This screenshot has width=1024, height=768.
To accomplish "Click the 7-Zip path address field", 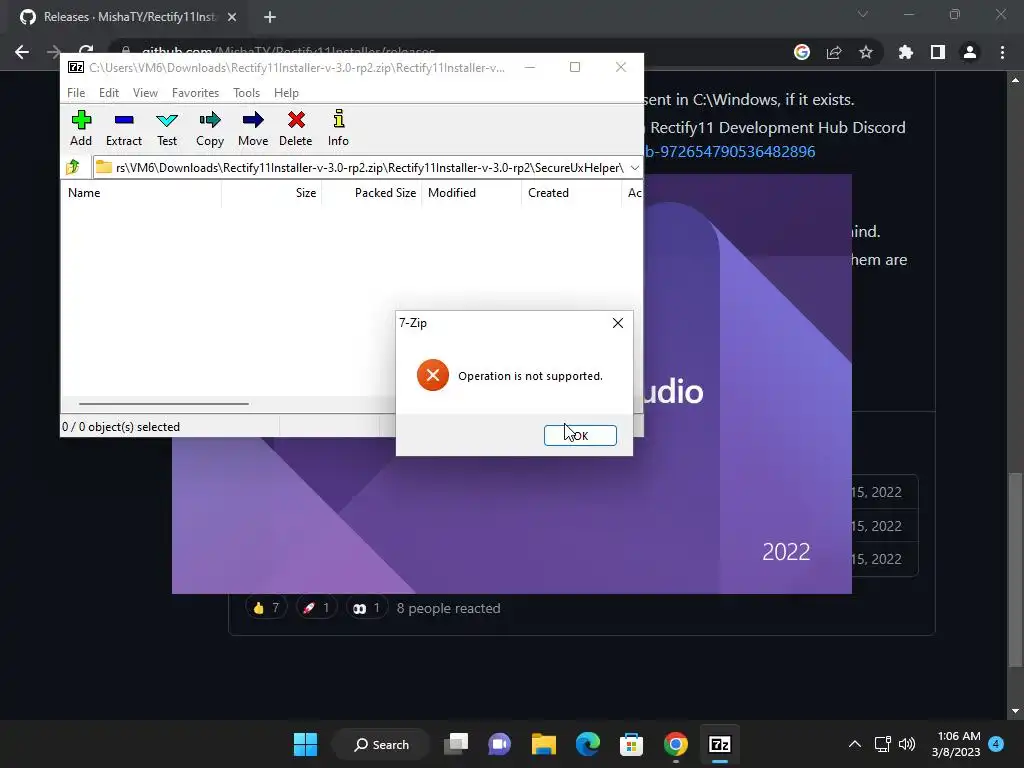I will coord(369,168).
